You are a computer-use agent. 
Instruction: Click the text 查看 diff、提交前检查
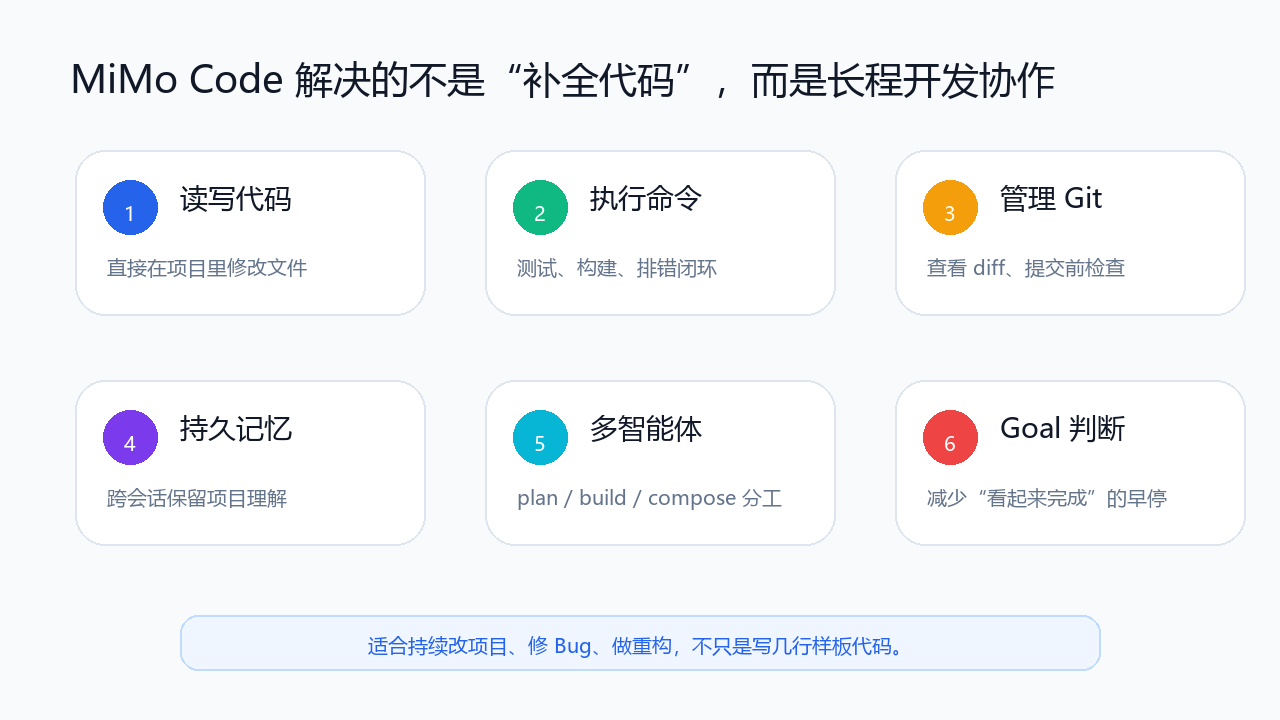click(1026, 268)
